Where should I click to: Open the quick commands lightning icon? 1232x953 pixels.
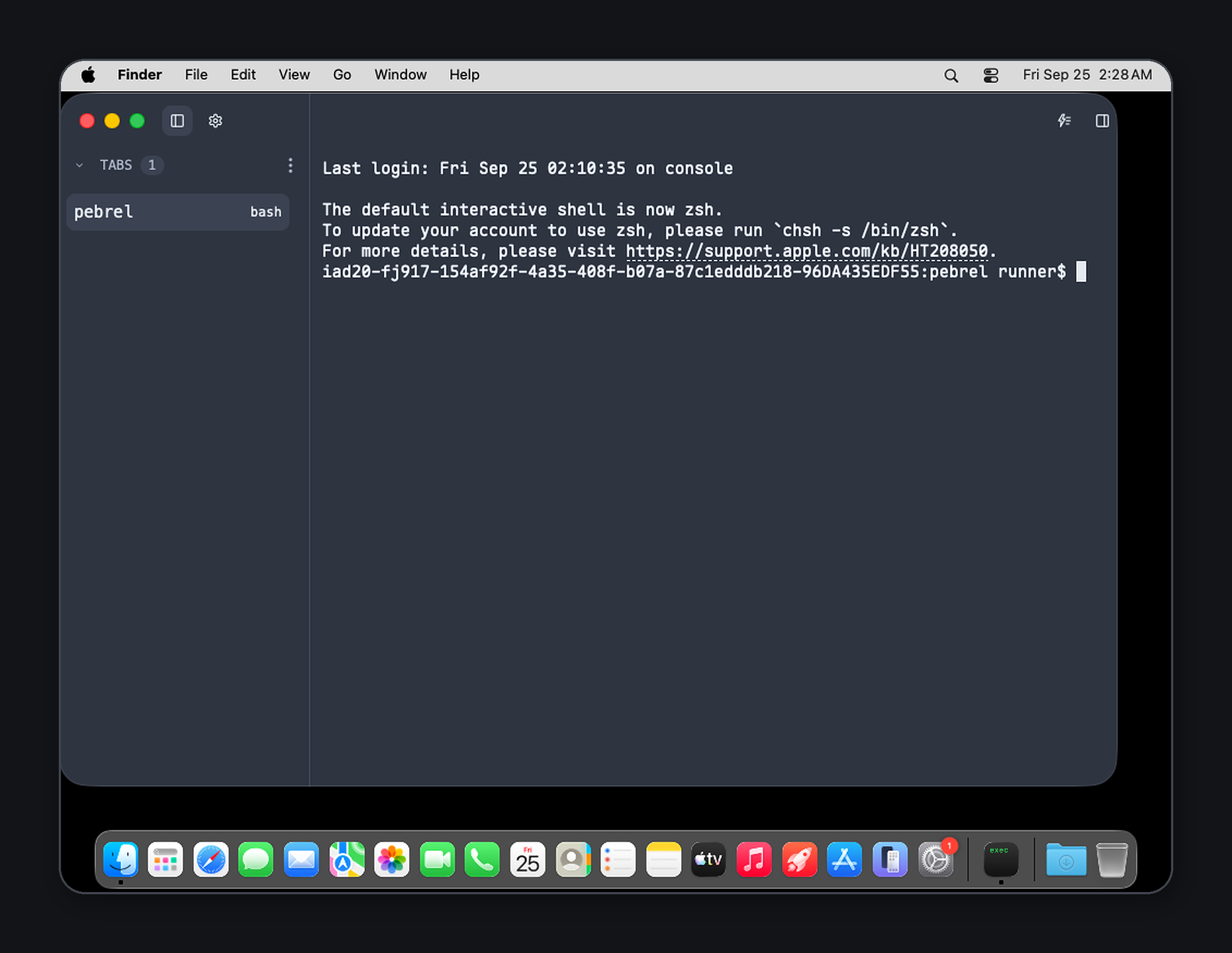pyautogui.click(x=1064, y=121)
